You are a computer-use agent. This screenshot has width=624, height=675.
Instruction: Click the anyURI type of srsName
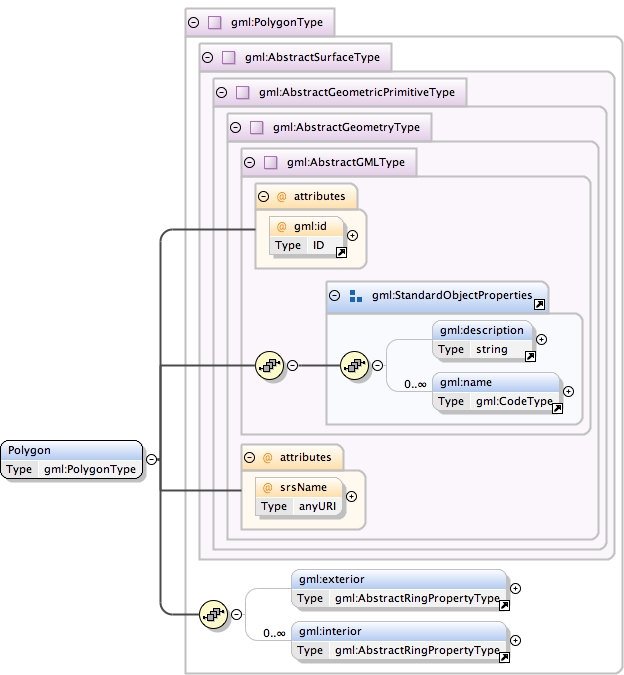[318, 506]
